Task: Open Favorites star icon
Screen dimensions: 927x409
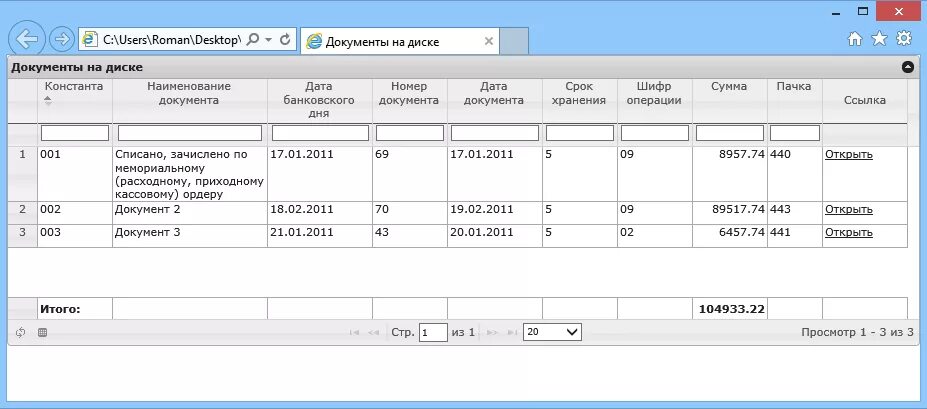Action: pyautogui.click(x=880, y=39)
